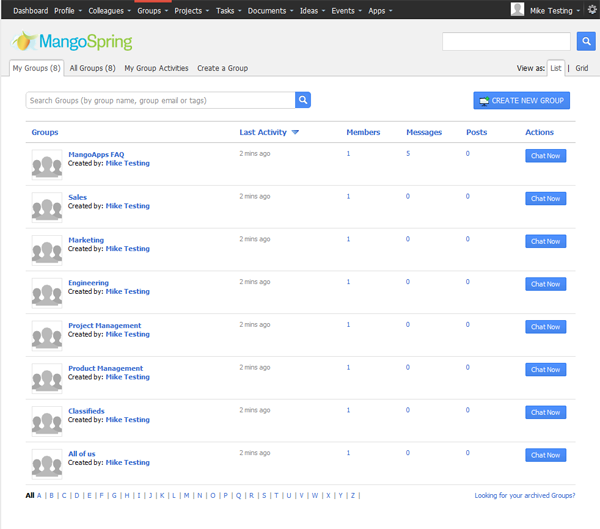Open the MangoApps FAQ group link

coord(96,154)
